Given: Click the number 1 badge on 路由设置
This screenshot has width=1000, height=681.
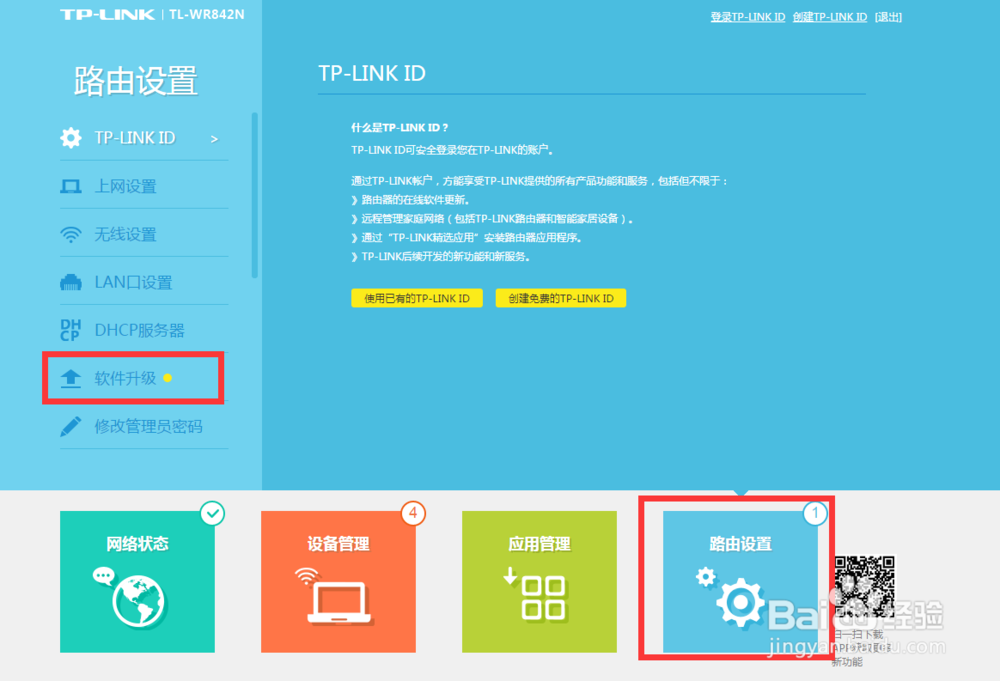Looking at the screenshot, I should coord(815,513).
